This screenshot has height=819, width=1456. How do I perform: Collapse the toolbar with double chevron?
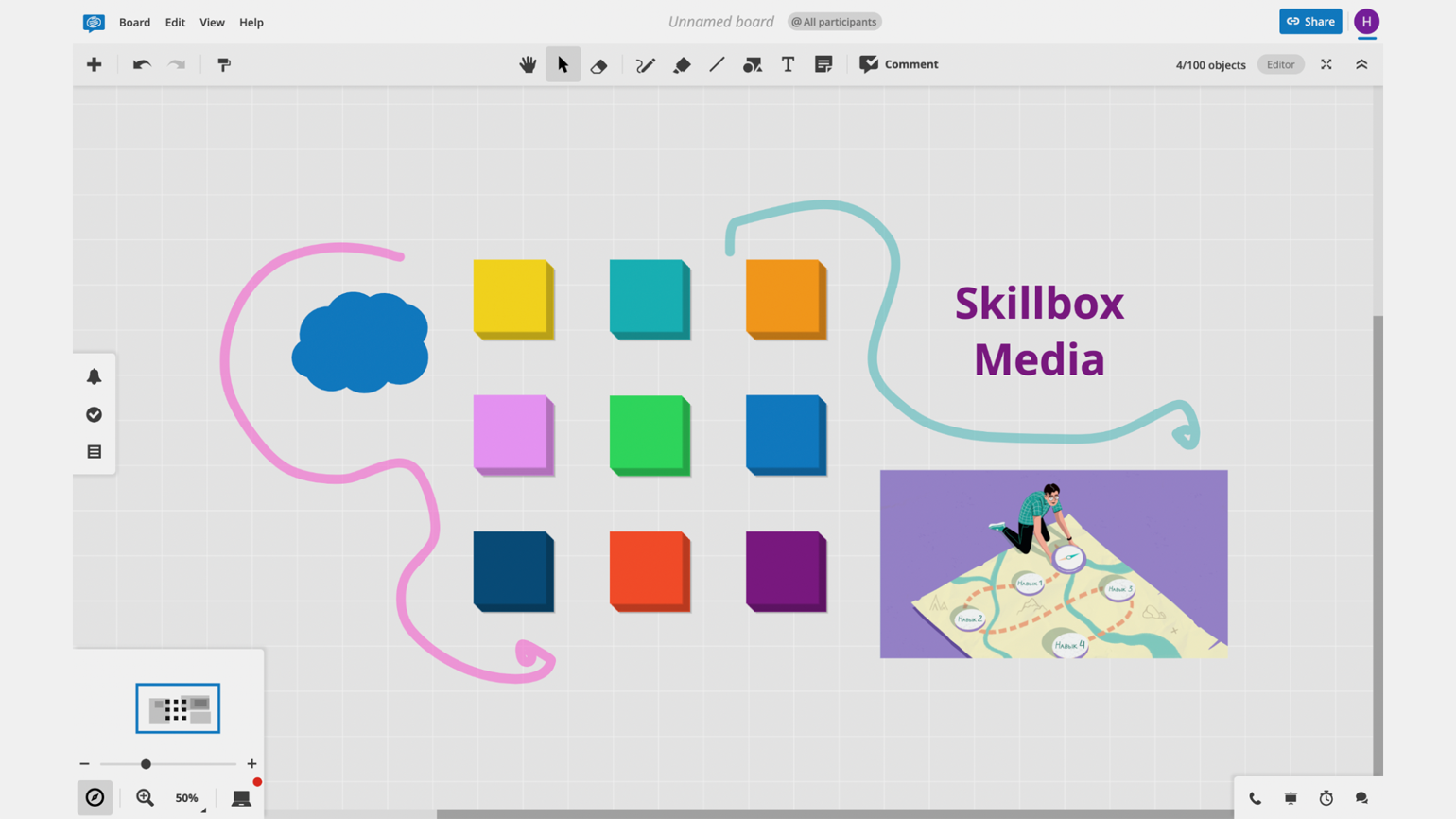point(1361,64)
